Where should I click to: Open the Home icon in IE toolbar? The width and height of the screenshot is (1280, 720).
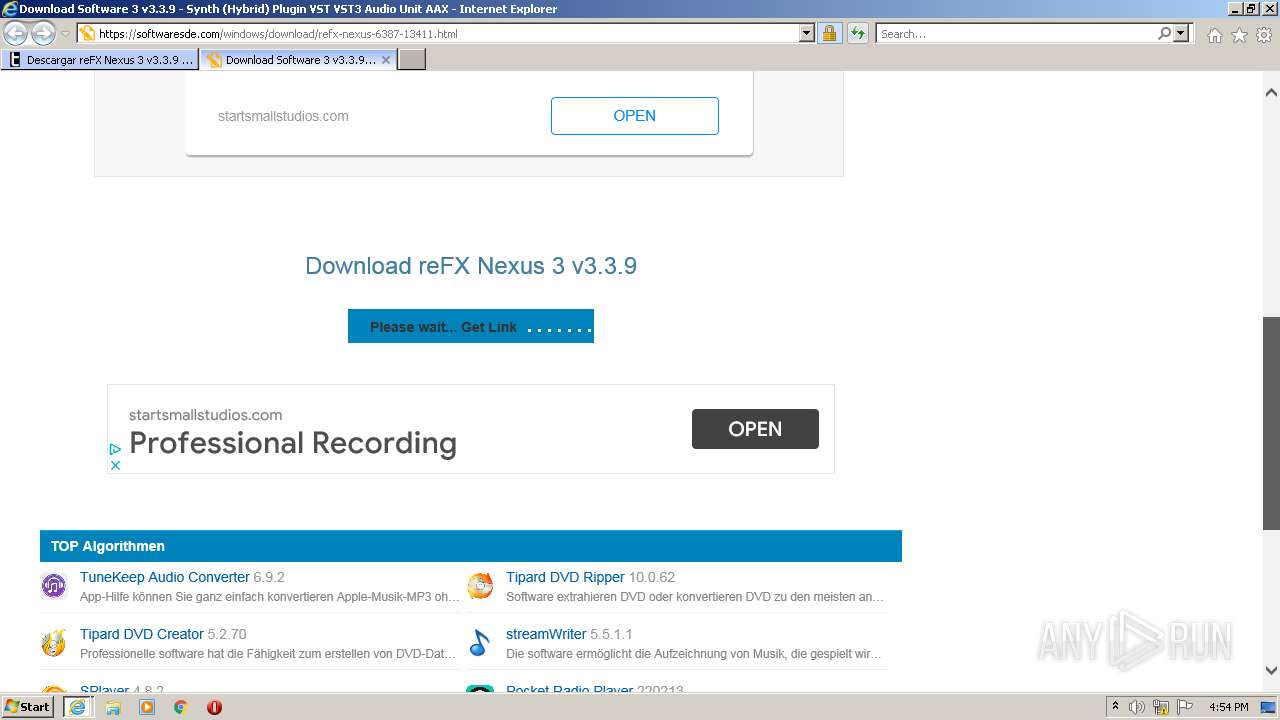(1214, 35)
